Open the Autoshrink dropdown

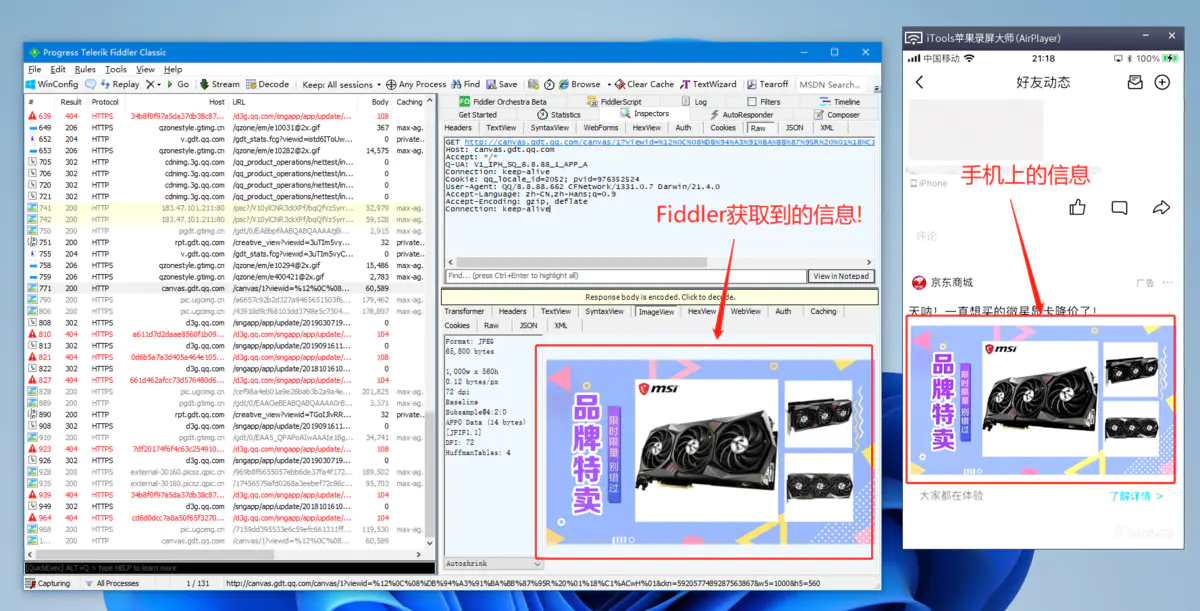click(493, 564)
